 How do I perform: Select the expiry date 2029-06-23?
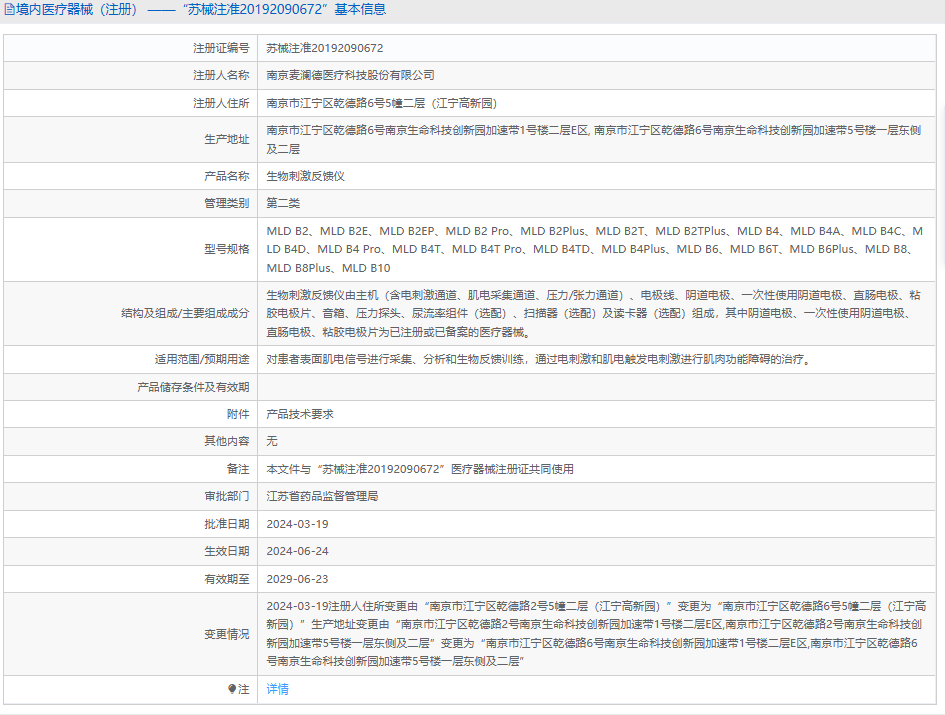(x=297, y=579)
